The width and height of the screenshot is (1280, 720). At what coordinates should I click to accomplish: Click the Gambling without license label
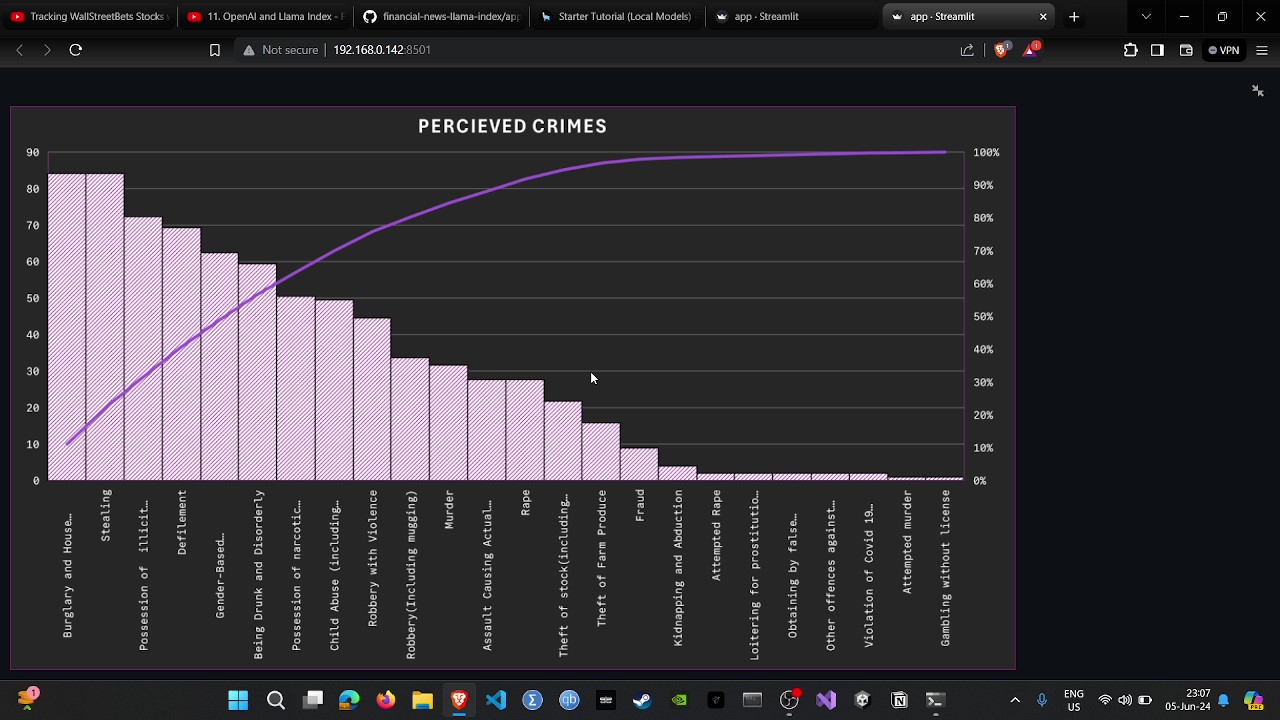pyautogui.click(x=945, y=568)
